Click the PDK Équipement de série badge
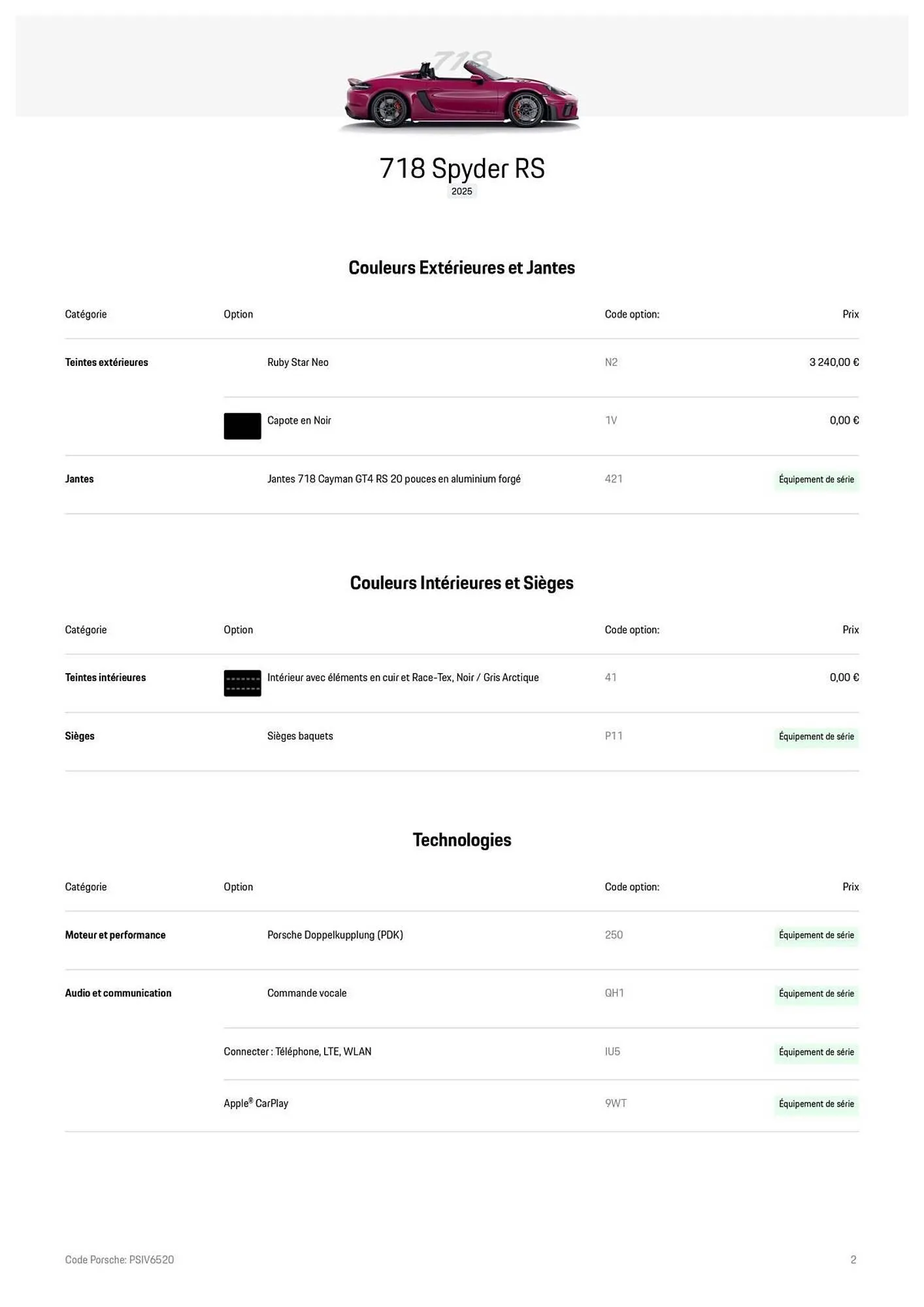This screenshot has width=924, height=1307. [x=816, y=935]
